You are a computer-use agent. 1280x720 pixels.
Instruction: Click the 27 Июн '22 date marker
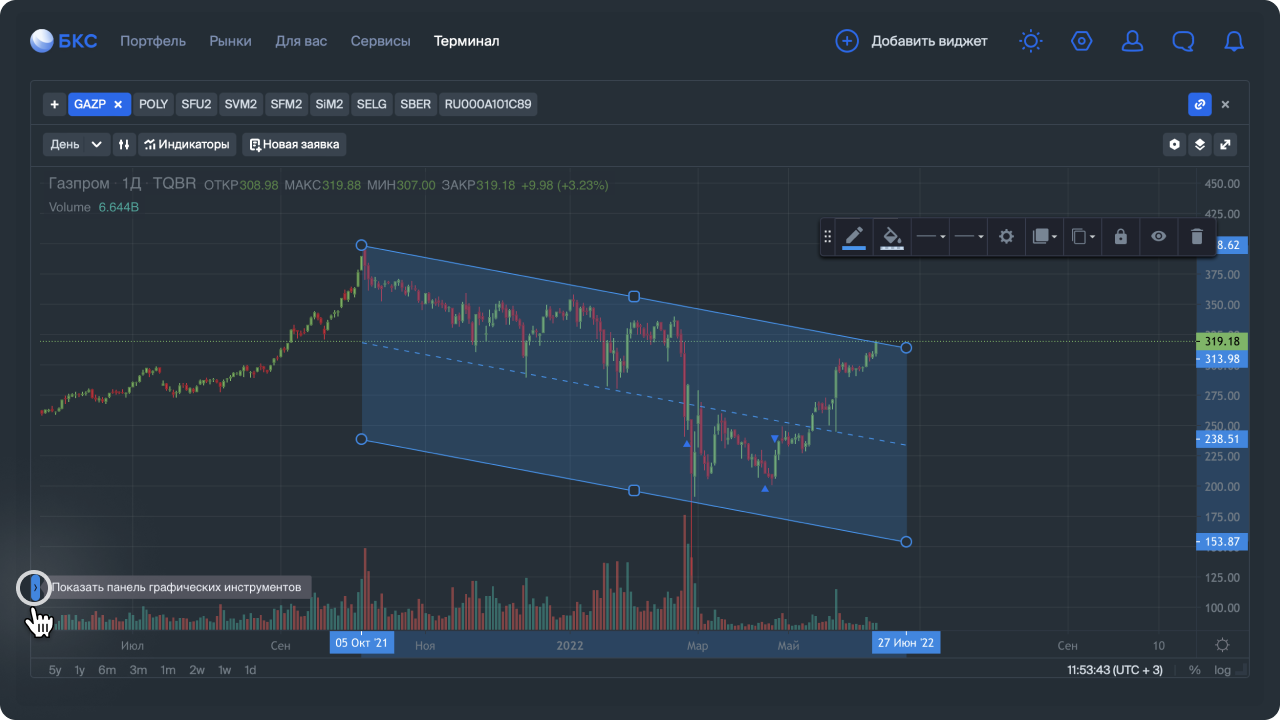point(905,643)
